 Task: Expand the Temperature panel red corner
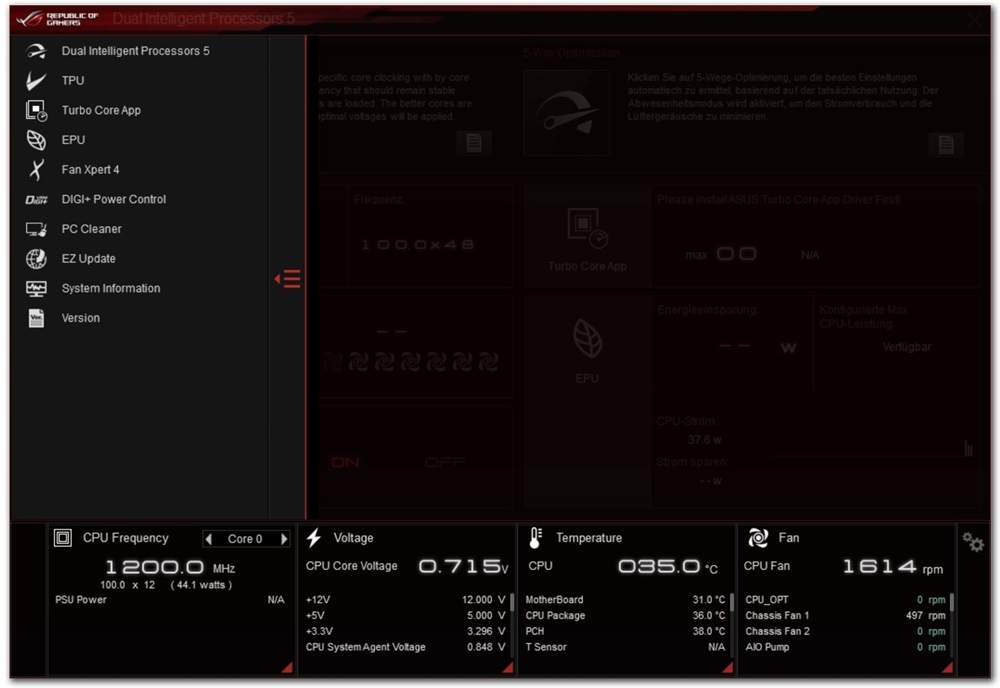[x=728, y=667]
